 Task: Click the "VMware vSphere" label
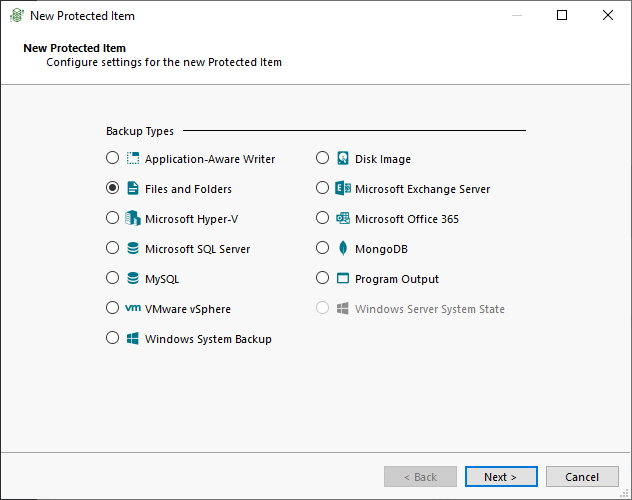click(188, 309)
